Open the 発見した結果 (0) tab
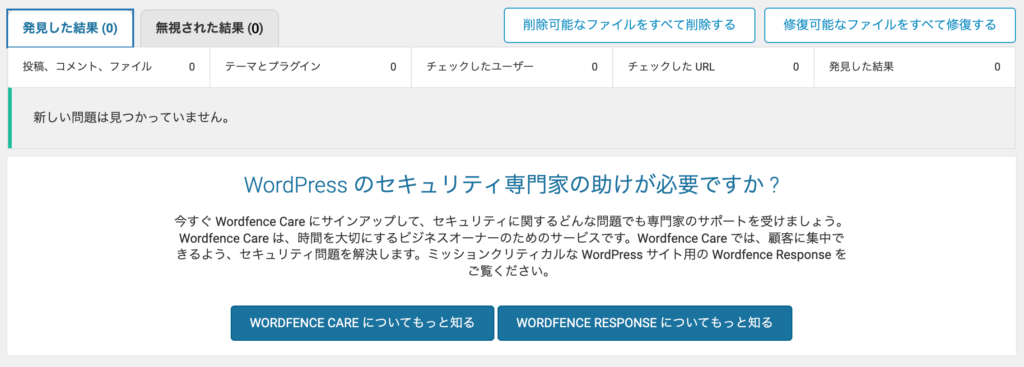This screenshot has height=367, width=1024. pos(70,28)
